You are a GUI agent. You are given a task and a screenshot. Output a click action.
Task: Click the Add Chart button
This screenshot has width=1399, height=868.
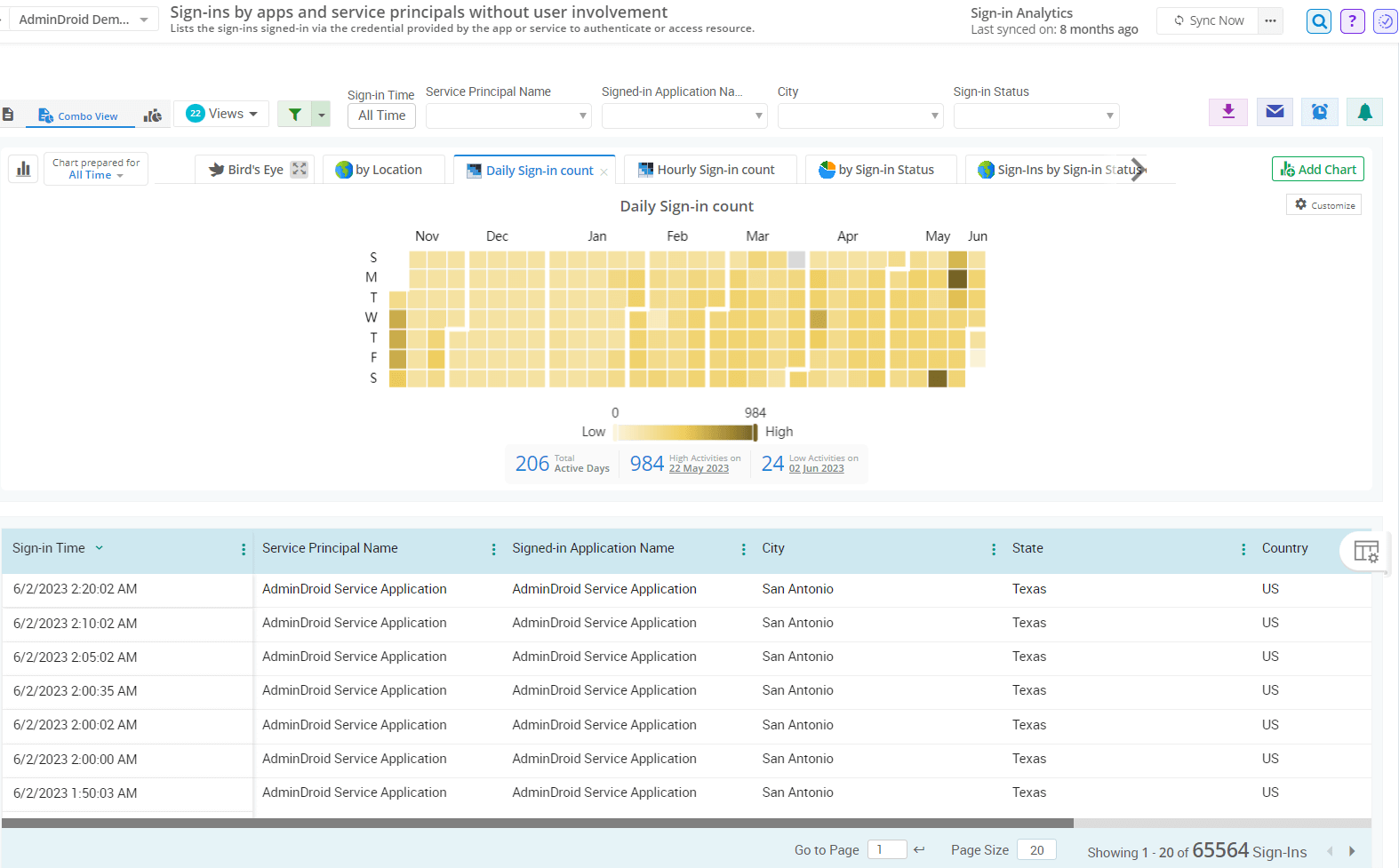point(1318,169)
